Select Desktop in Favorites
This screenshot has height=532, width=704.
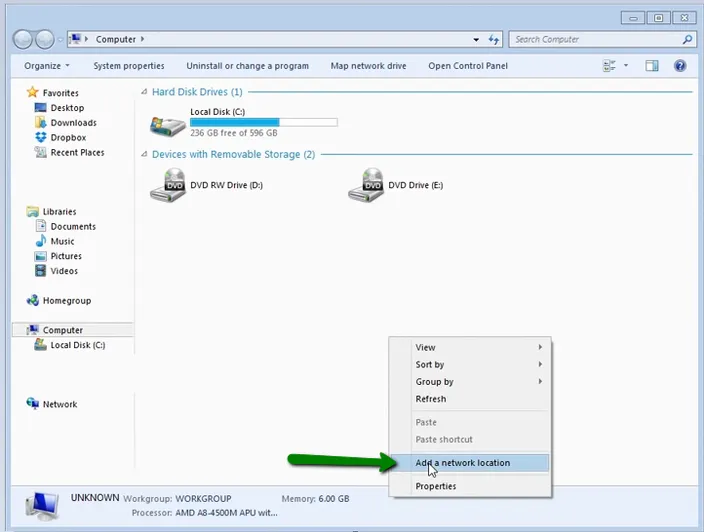67,108
